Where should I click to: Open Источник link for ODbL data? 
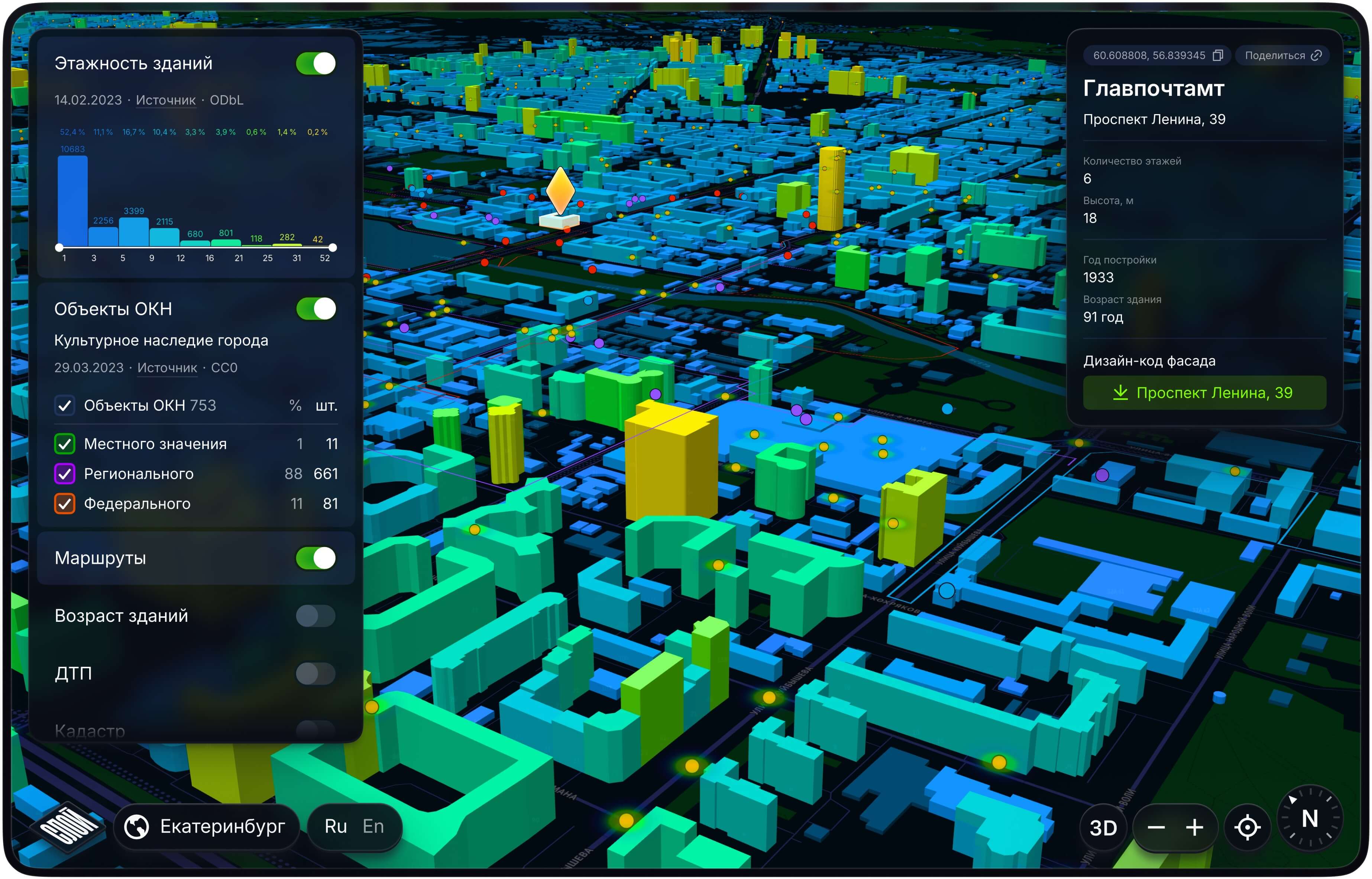pos(165,100)
